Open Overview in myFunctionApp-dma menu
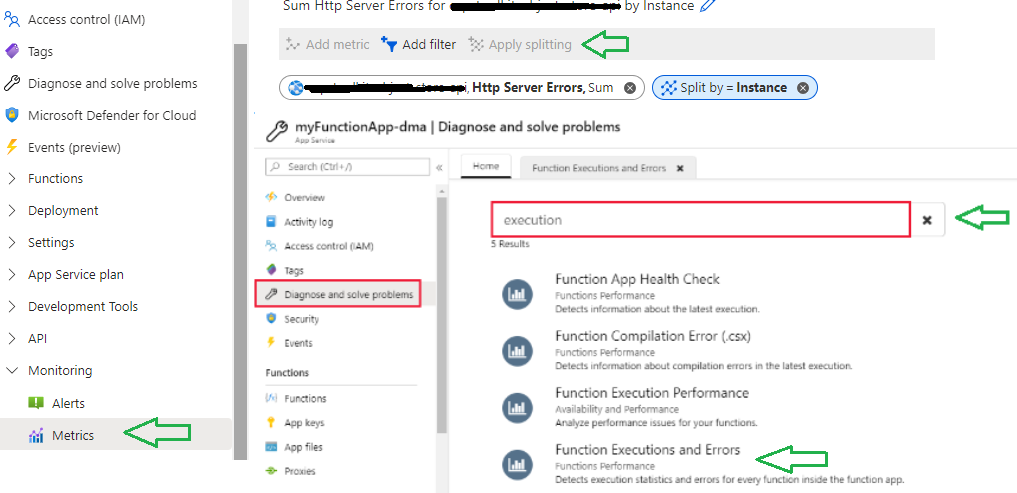The height and width of the screenshot is (493, 1017). click(x=304, y=197)
